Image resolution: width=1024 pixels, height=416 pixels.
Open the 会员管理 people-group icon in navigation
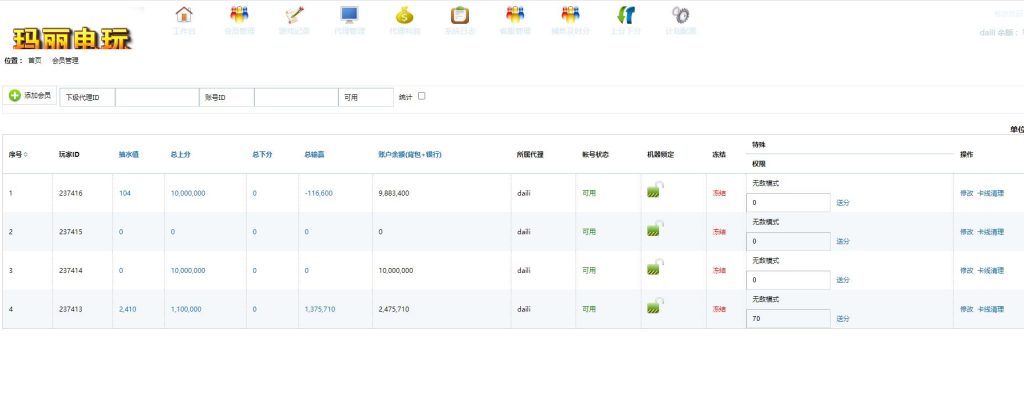point(240,14)
